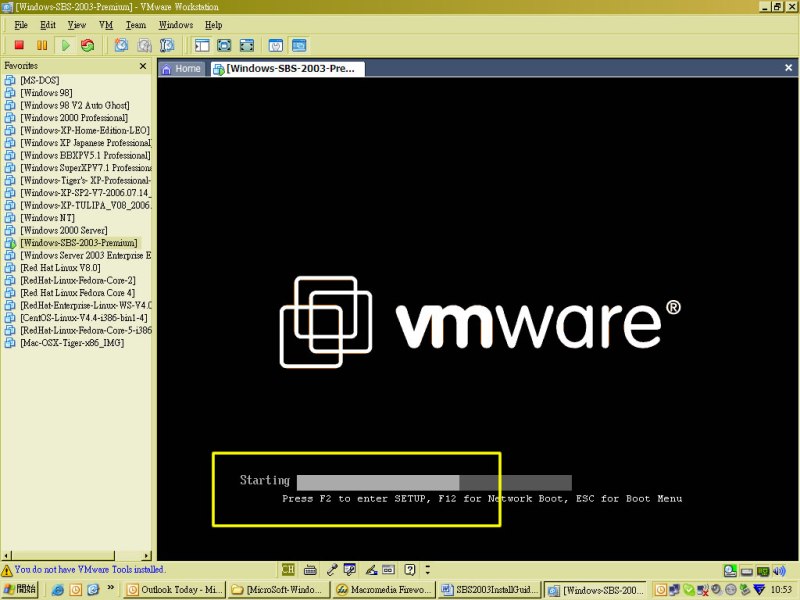Show the console view toolbar icon
Image resolution: width=800 pixels, height=600 pixels.
point(299,45)
